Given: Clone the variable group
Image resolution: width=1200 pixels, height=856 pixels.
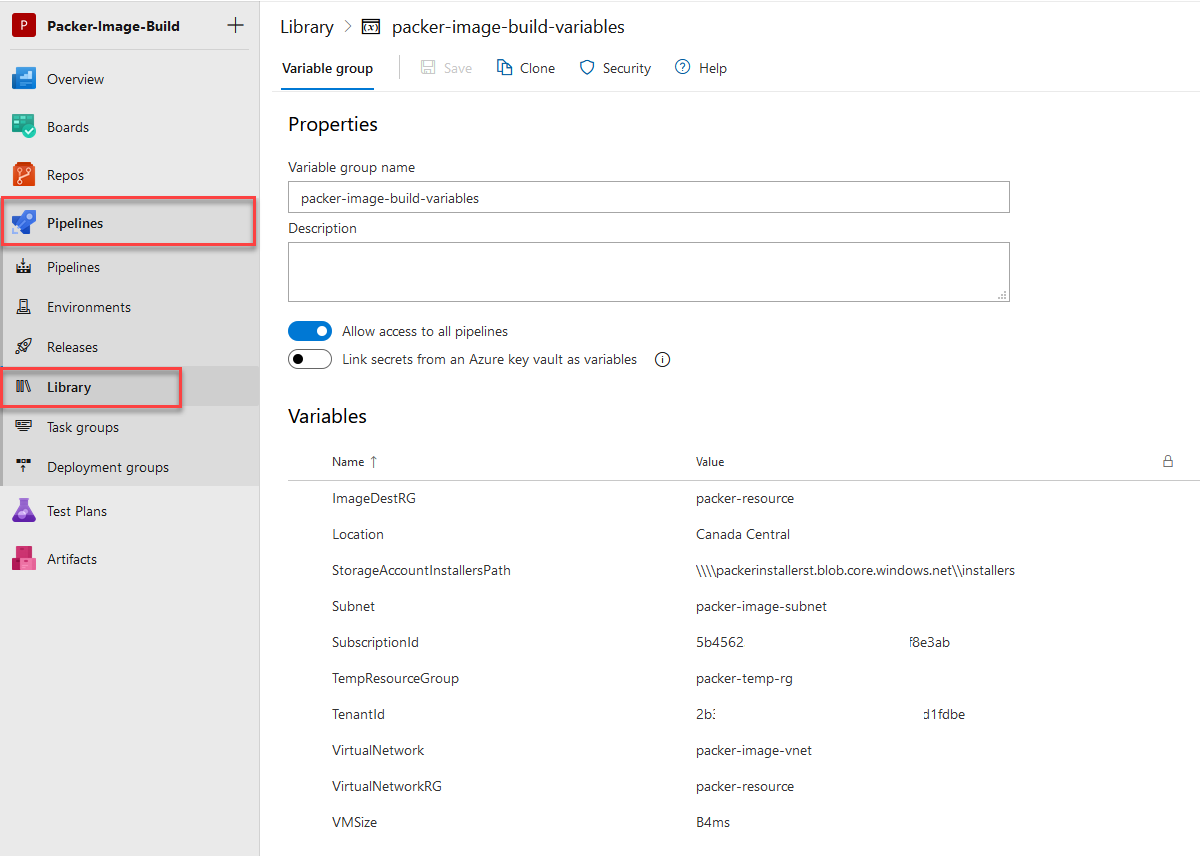Looking at the screenshot, I should [x=525, y=67].
